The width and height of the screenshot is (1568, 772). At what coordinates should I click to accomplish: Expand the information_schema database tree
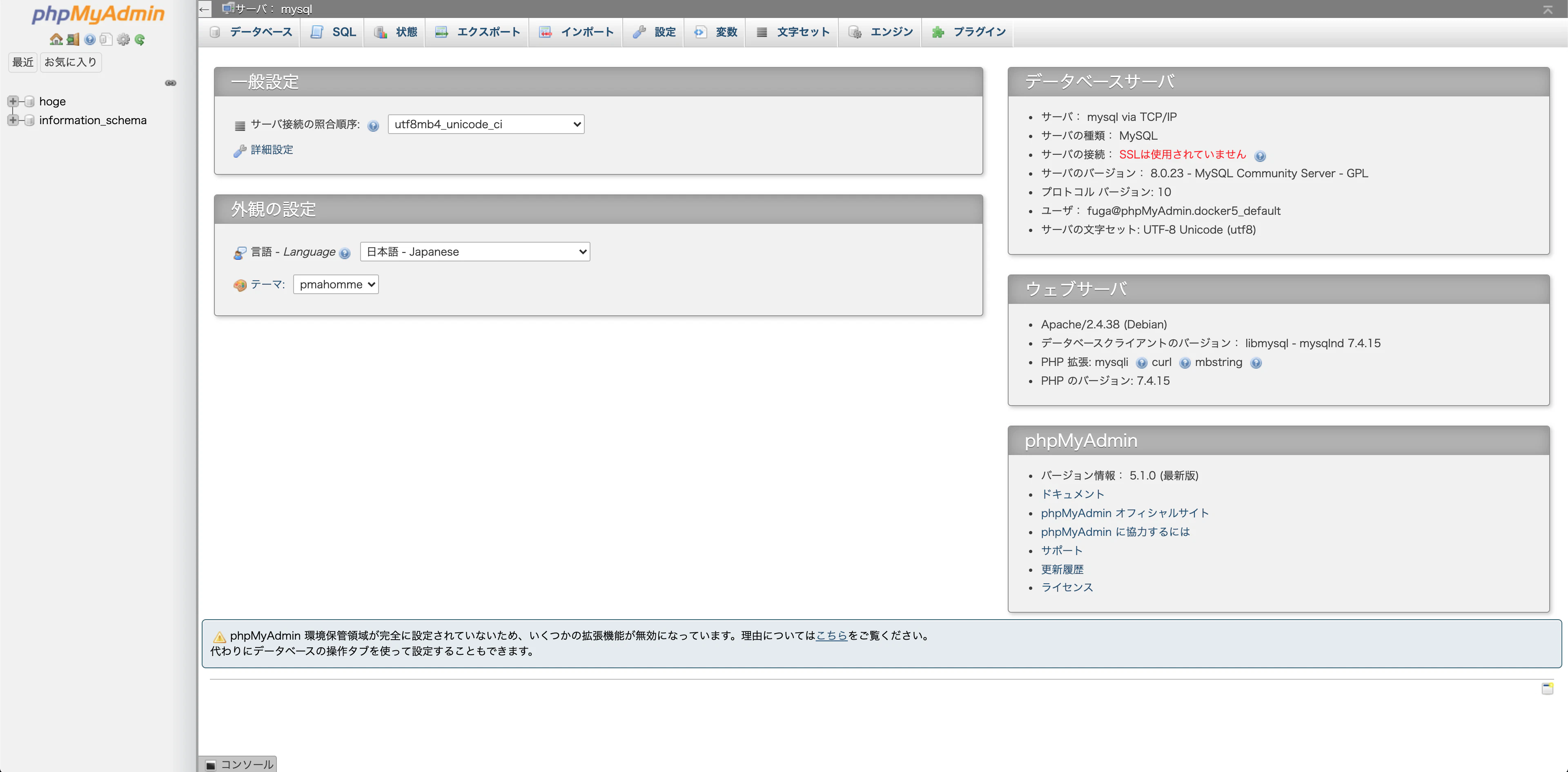point(12,120)
